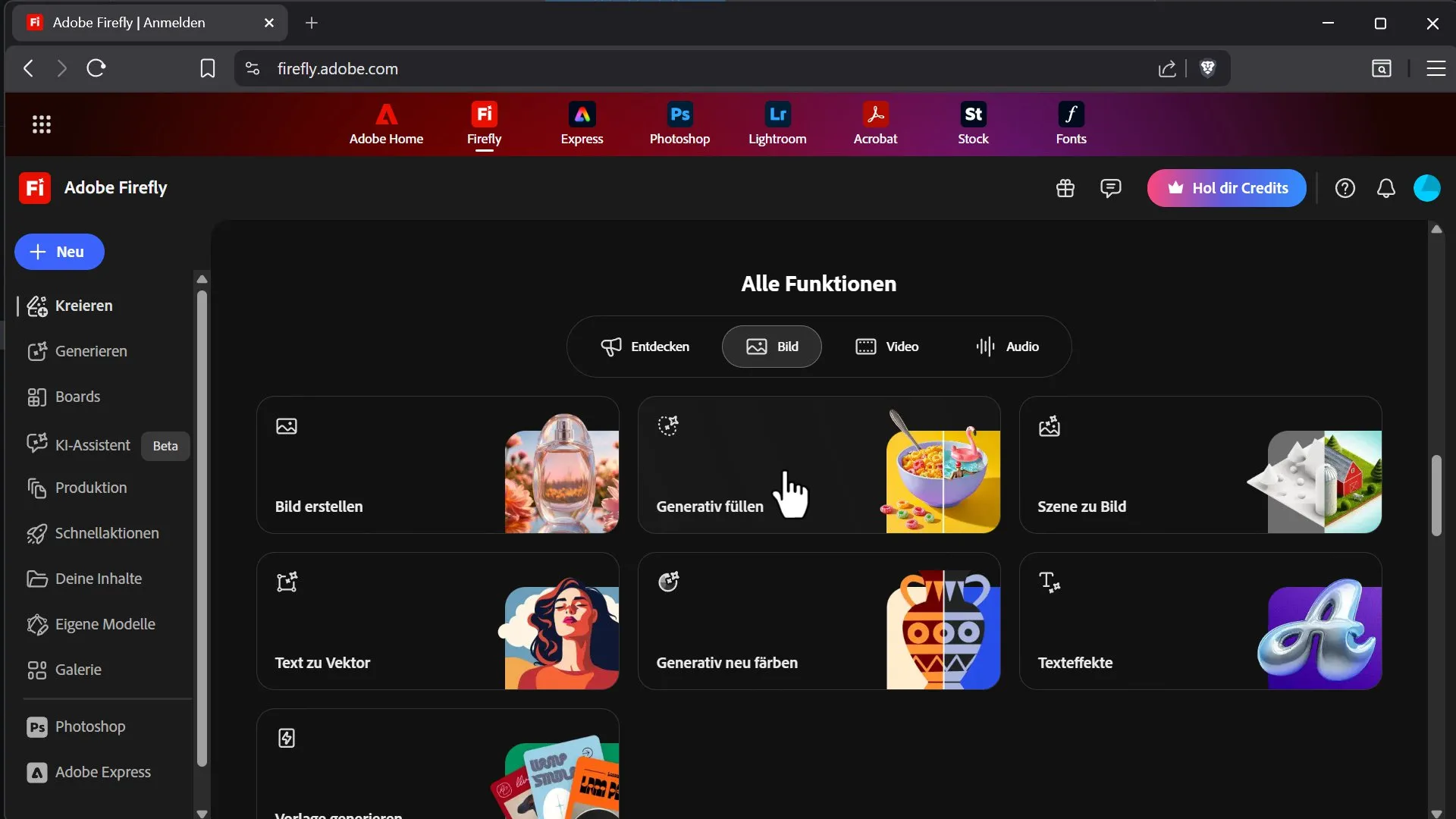
Task: Close the Adobe Firefly browser tab
Action: [269, 23]
